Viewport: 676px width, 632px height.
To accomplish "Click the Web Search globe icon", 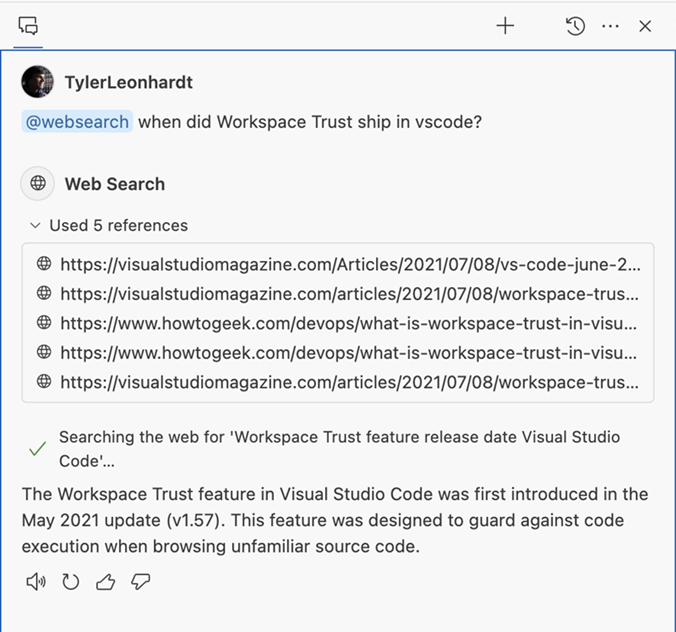I will pos(38,184).
